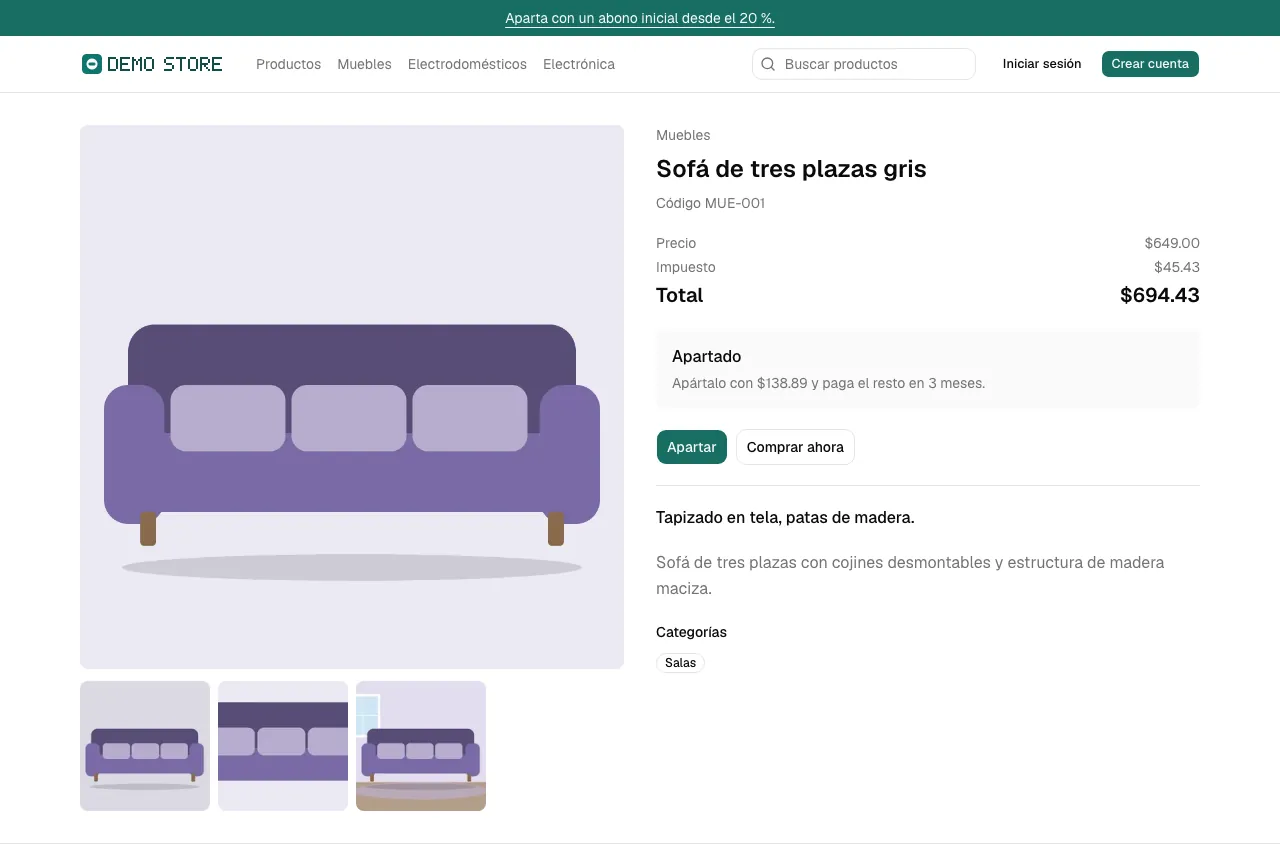
Task: Click the Muebles breadcrumb above the title
Action: coord(683,135)
